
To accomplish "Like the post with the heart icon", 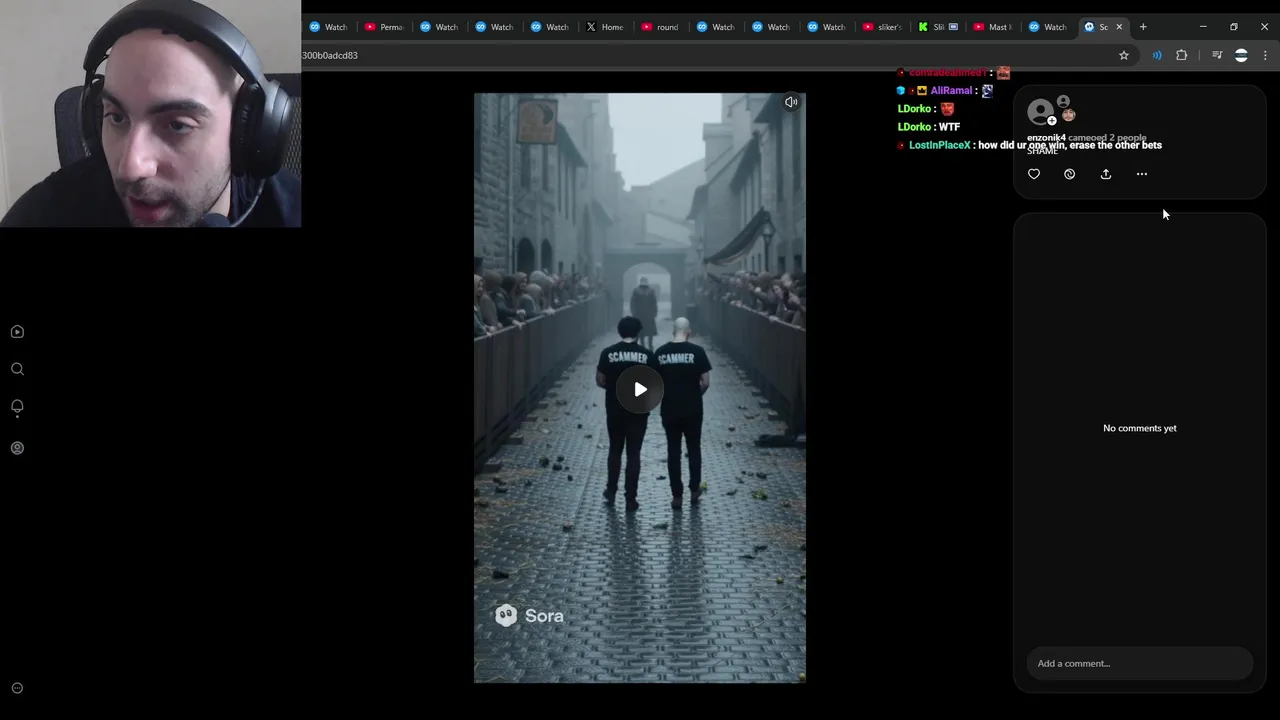I will pos(1034,174).
